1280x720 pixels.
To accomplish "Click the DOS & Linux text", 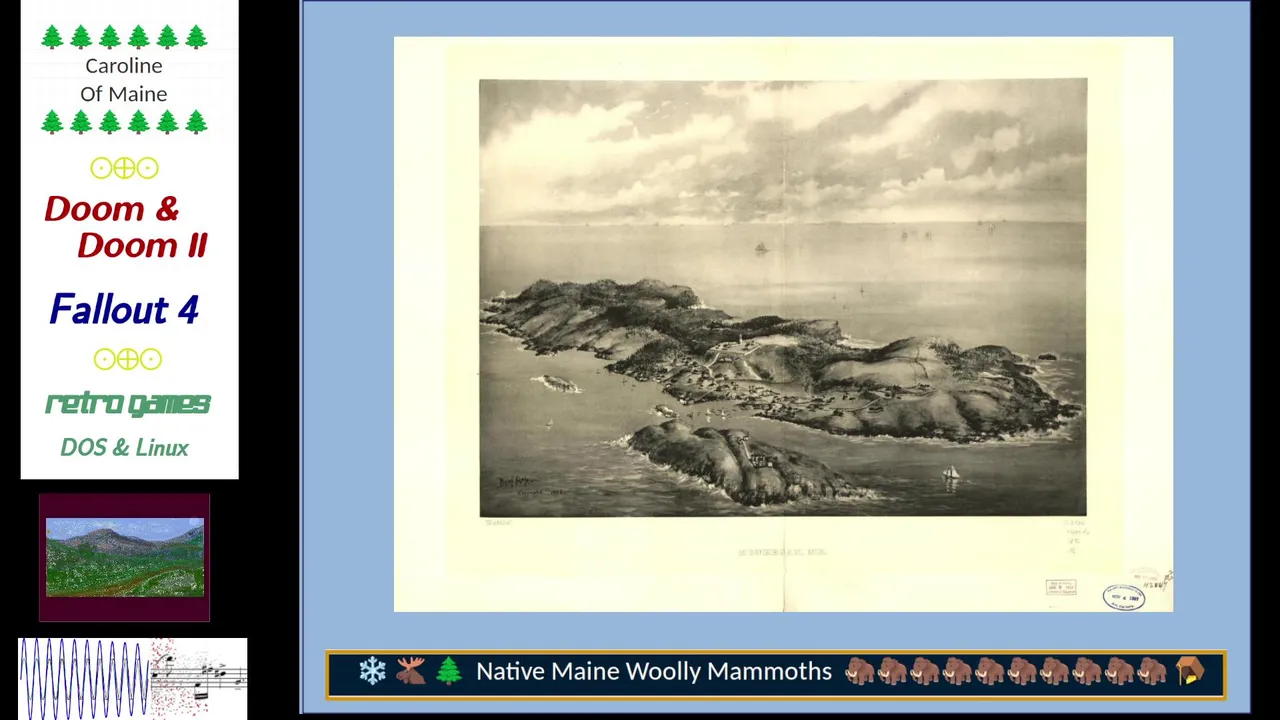I will [124, 447].
